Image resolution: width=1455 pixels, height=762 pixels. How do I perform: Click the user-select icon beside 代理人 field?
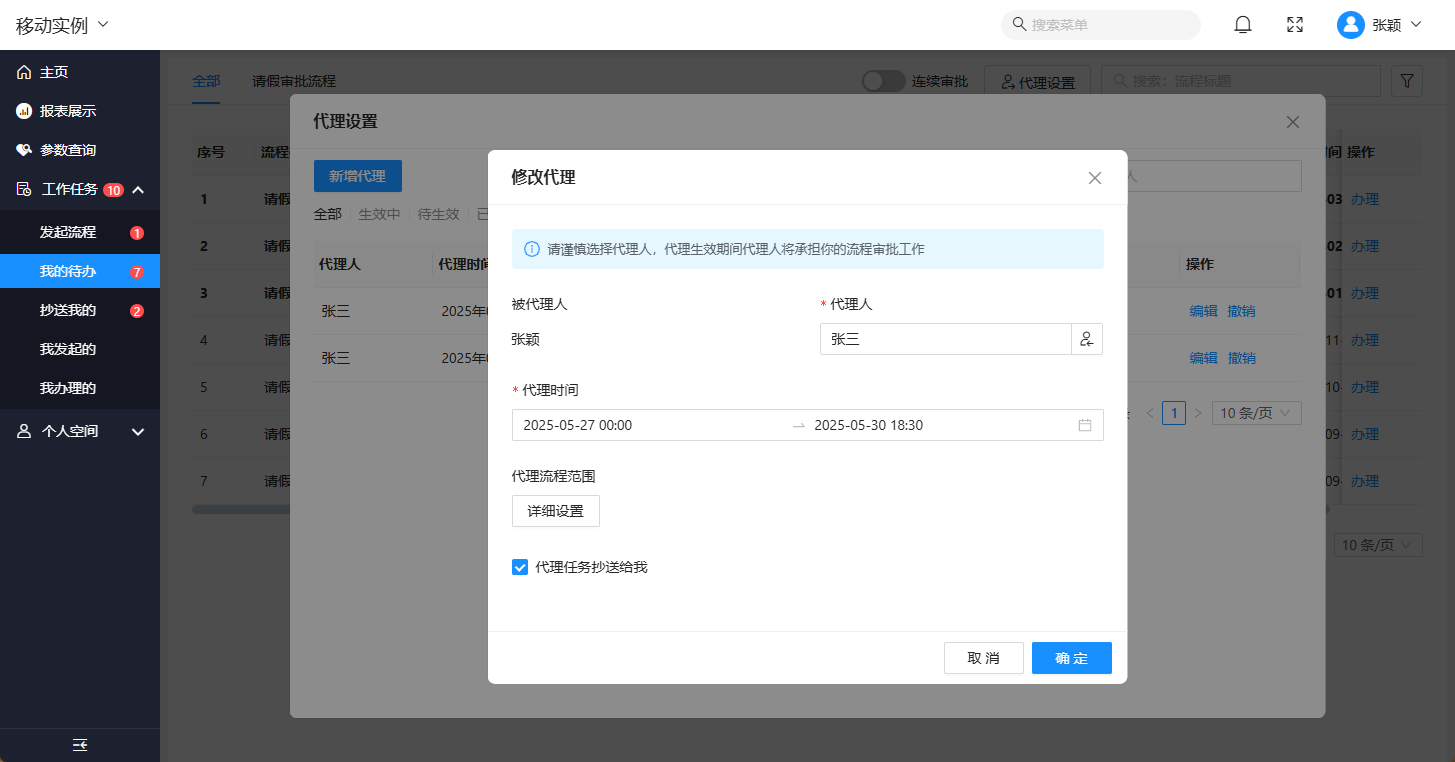(1087, 339)
